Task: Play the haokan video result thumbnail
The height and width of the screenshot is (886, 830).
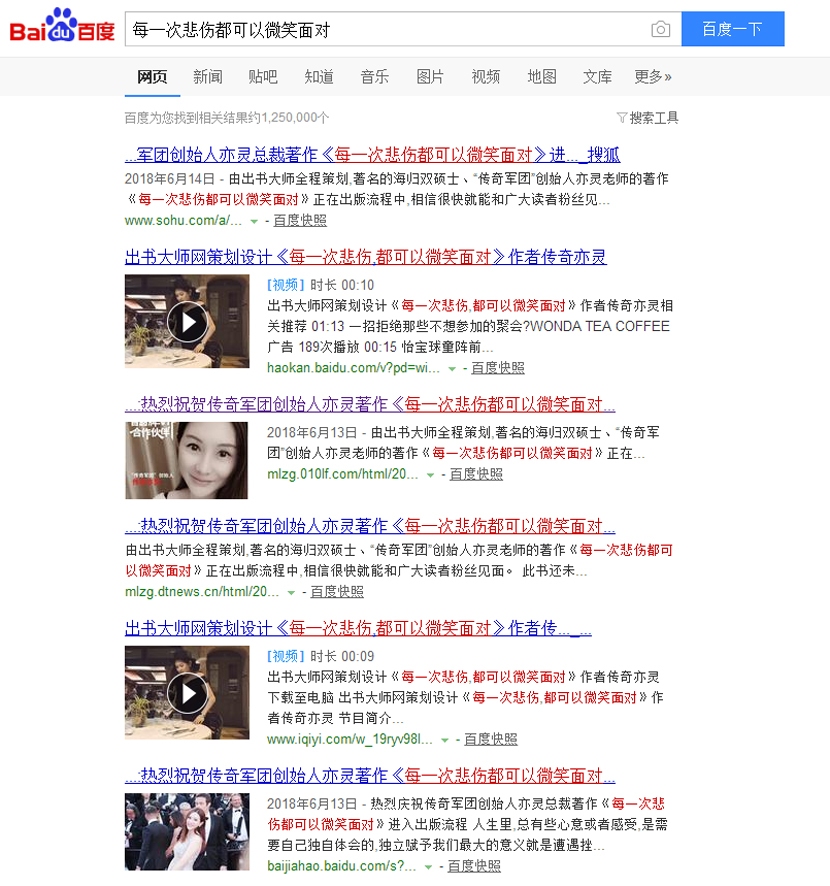Action: click(187, 322)
